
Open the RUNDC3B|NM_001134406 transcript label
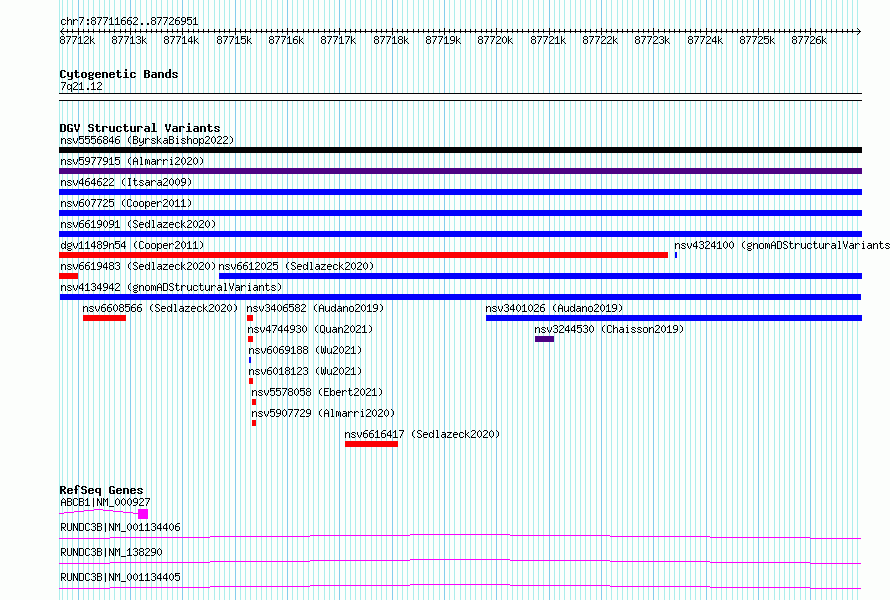tap(120, 527)
